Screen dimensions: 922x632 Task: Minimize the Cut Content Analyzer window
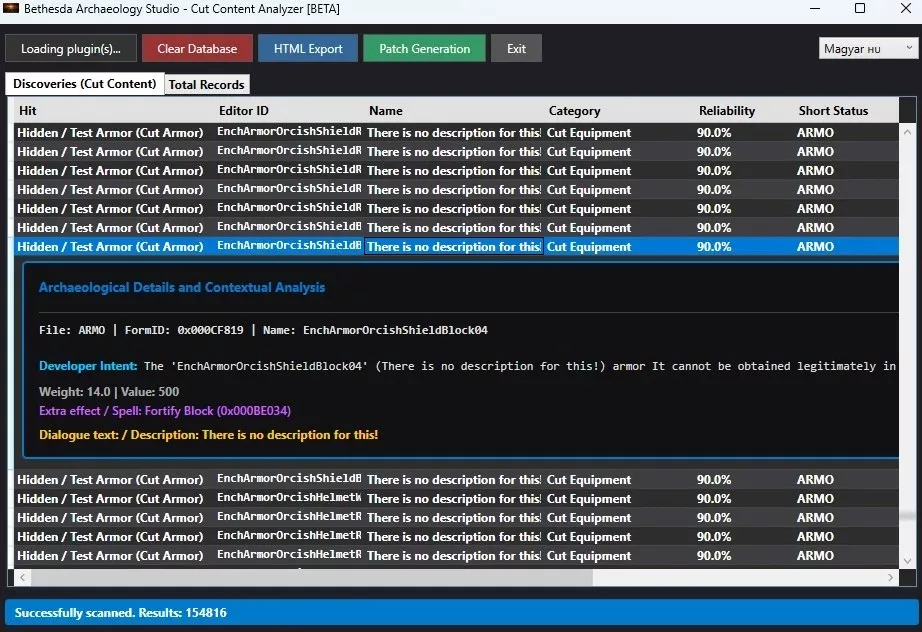click(815, 8)
